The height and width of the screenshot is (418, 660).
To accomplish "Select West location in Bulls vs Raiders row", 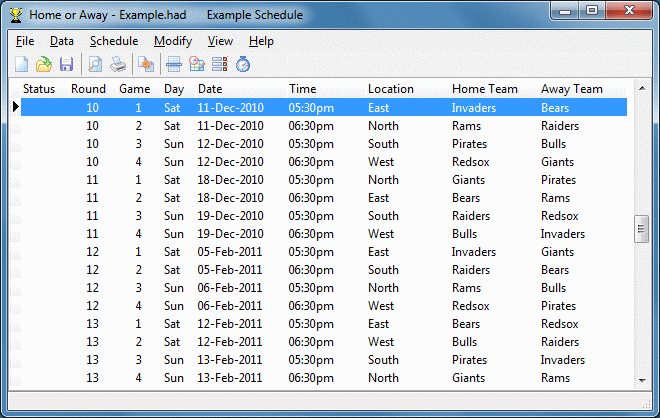I will pos(381,342).
